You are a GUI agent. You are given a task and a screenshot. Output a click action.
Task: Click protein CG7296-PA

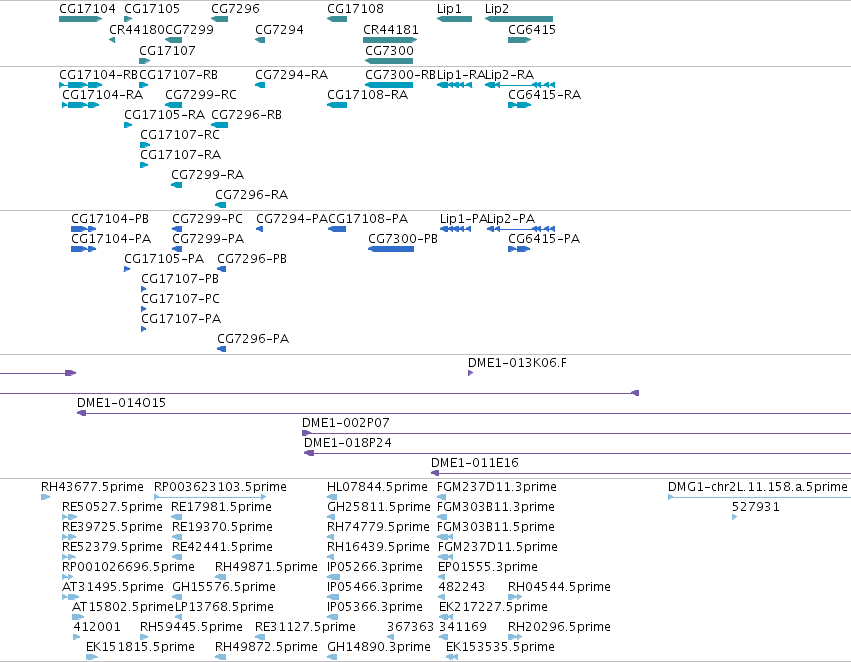(x=221, y=349)
